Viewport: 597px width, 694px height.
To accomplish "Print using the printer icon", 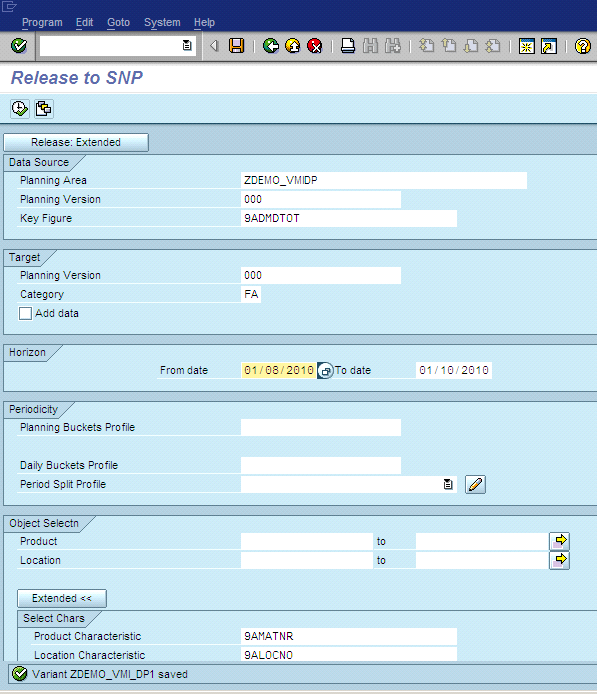I will [348, 46].
